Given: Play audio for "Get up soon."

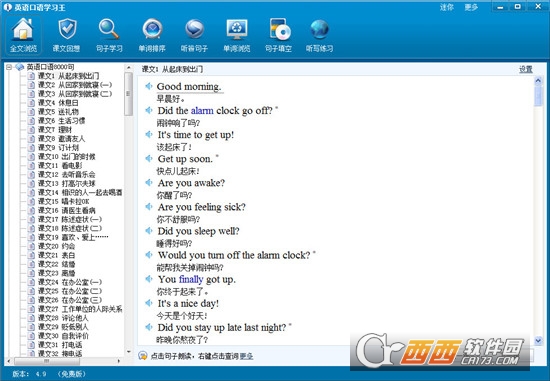Looking at the screenshot, I should (149, 159).
